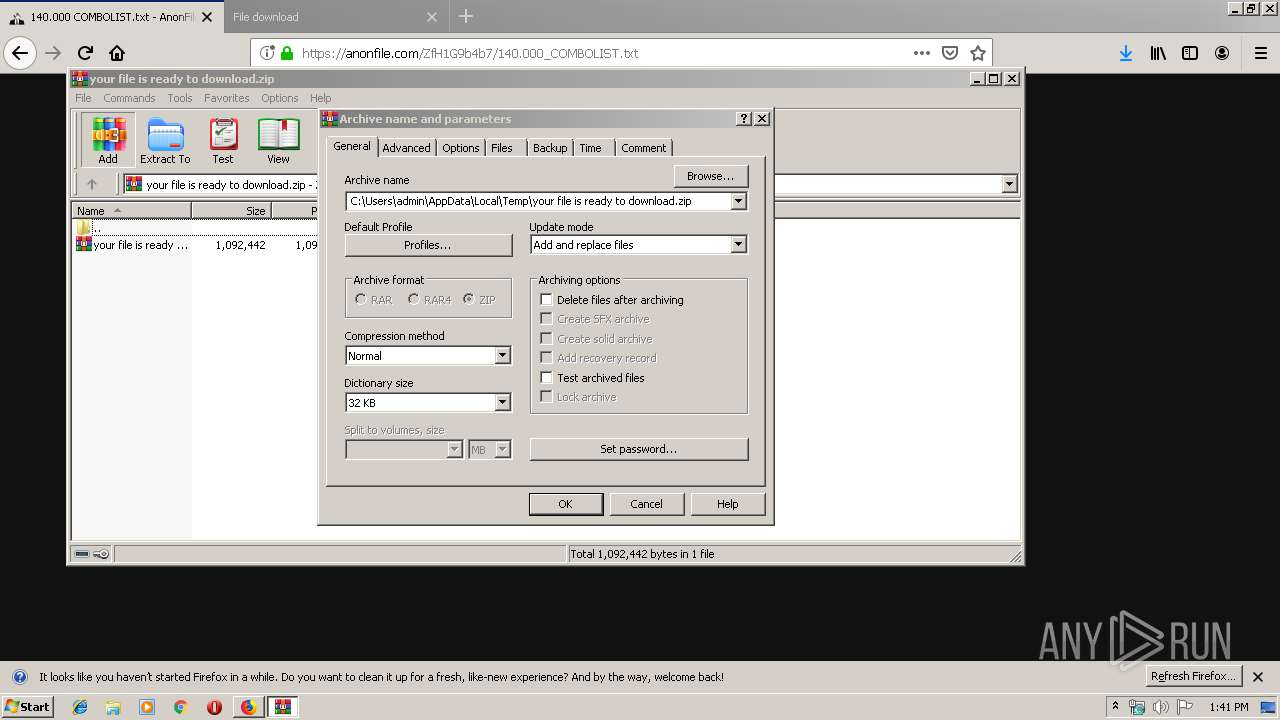1280x720 pixels.
Task: Expand the volume size unit MB dropdown
Action: 502,450
